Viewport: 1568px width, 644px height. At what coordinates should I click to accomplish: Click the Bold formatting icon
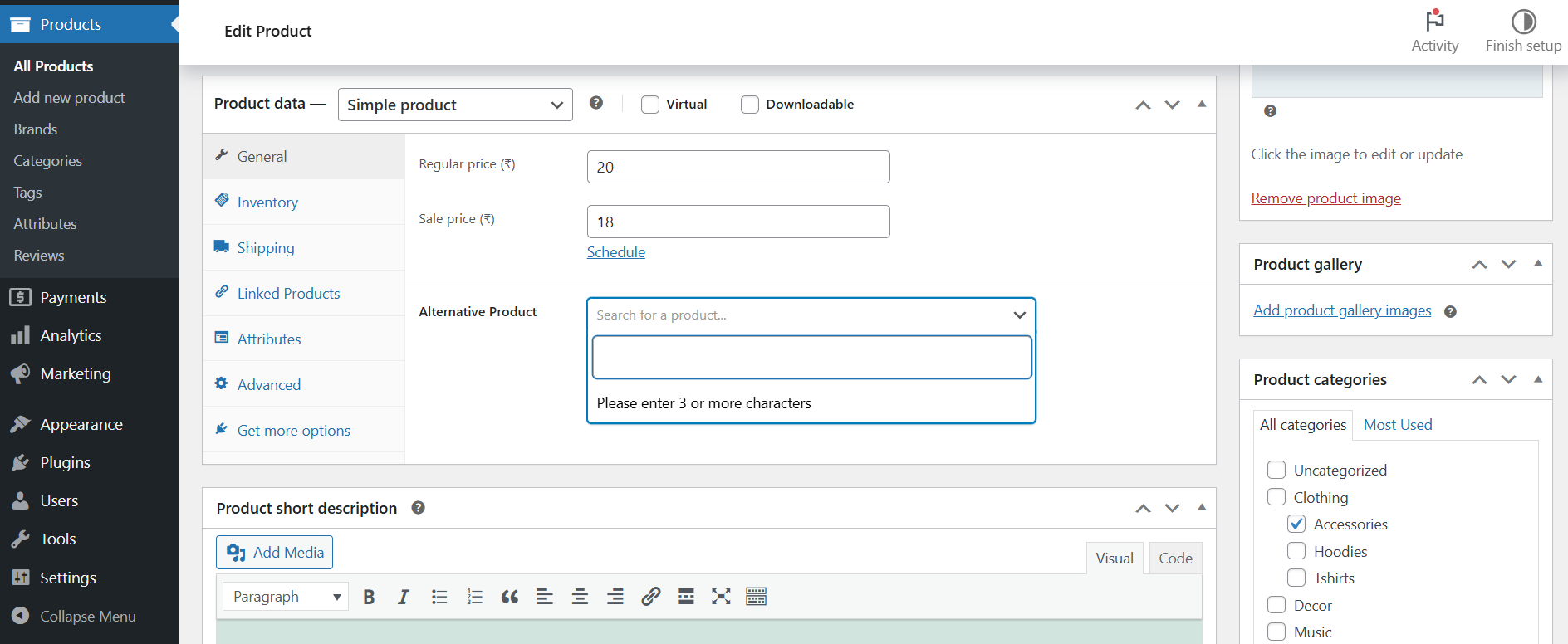coord(369,597)
